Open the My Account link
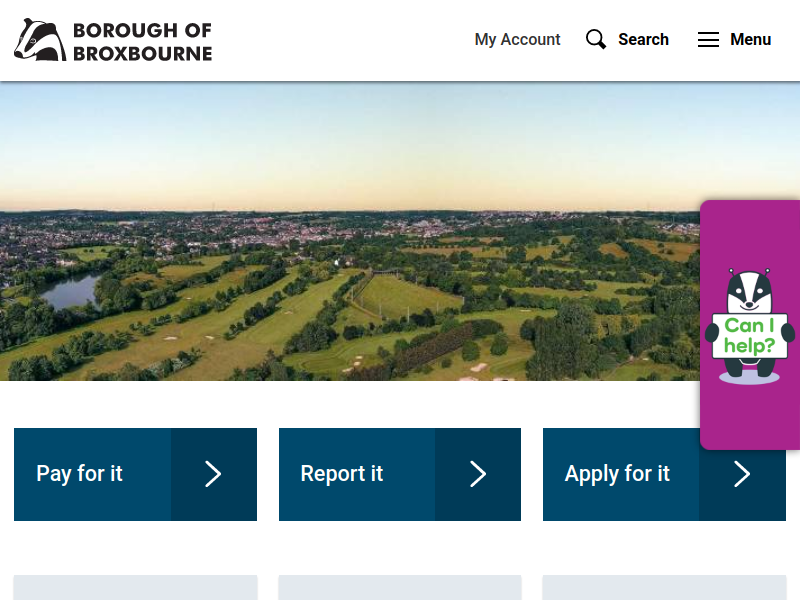Image resolution: width=800 pixels, height=600 pixels. (x=517, y=39)
